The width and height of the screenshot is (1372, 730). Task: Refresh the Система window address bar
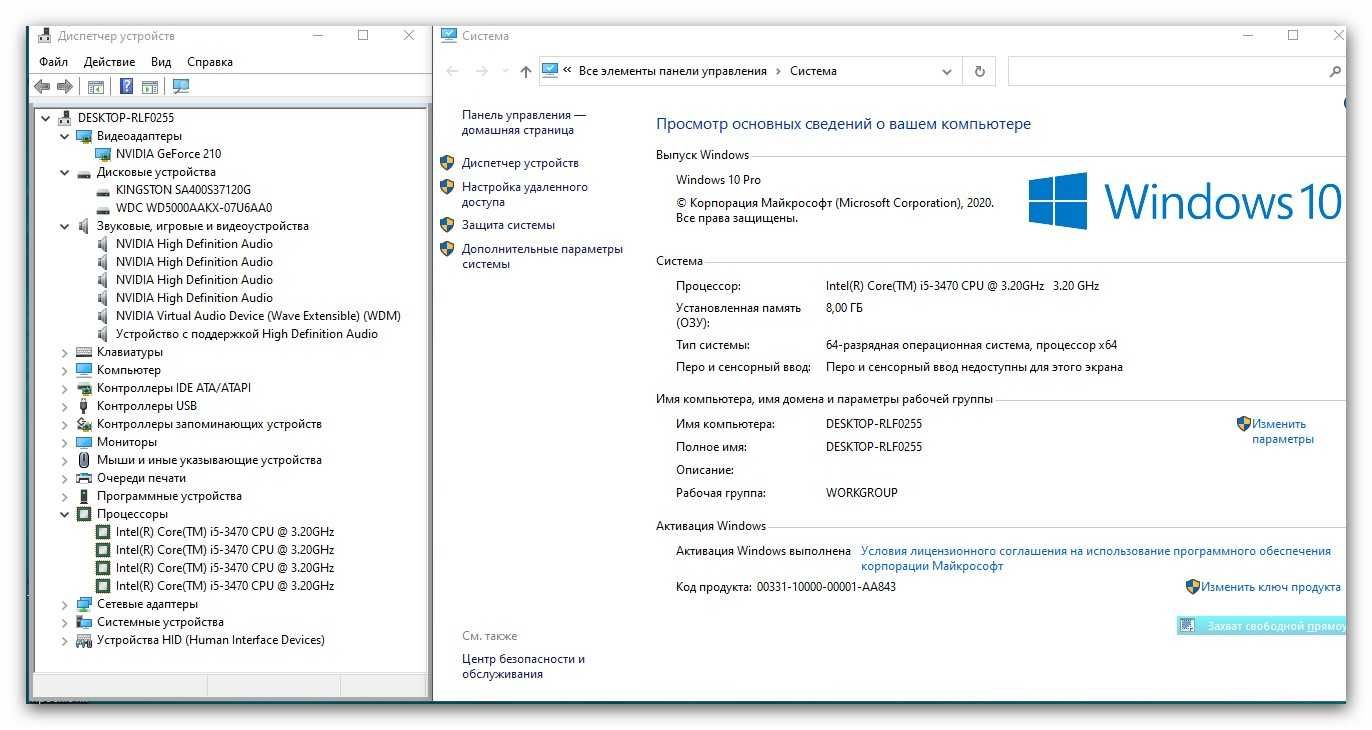[x=979, y=71]
